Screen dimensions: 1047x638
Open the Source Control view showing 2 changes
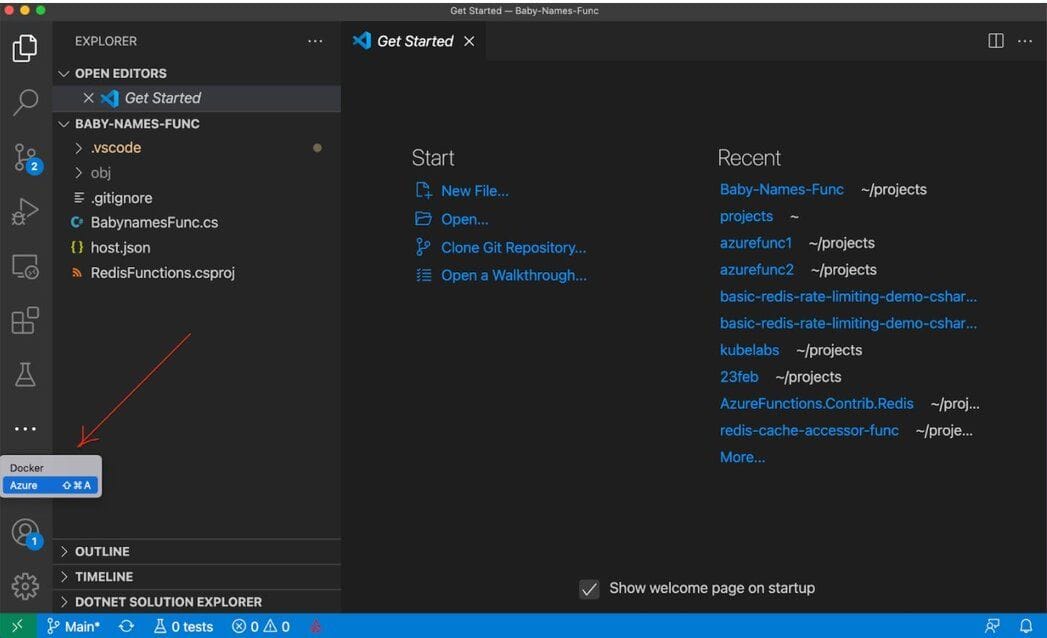click(x=26, y=158)
